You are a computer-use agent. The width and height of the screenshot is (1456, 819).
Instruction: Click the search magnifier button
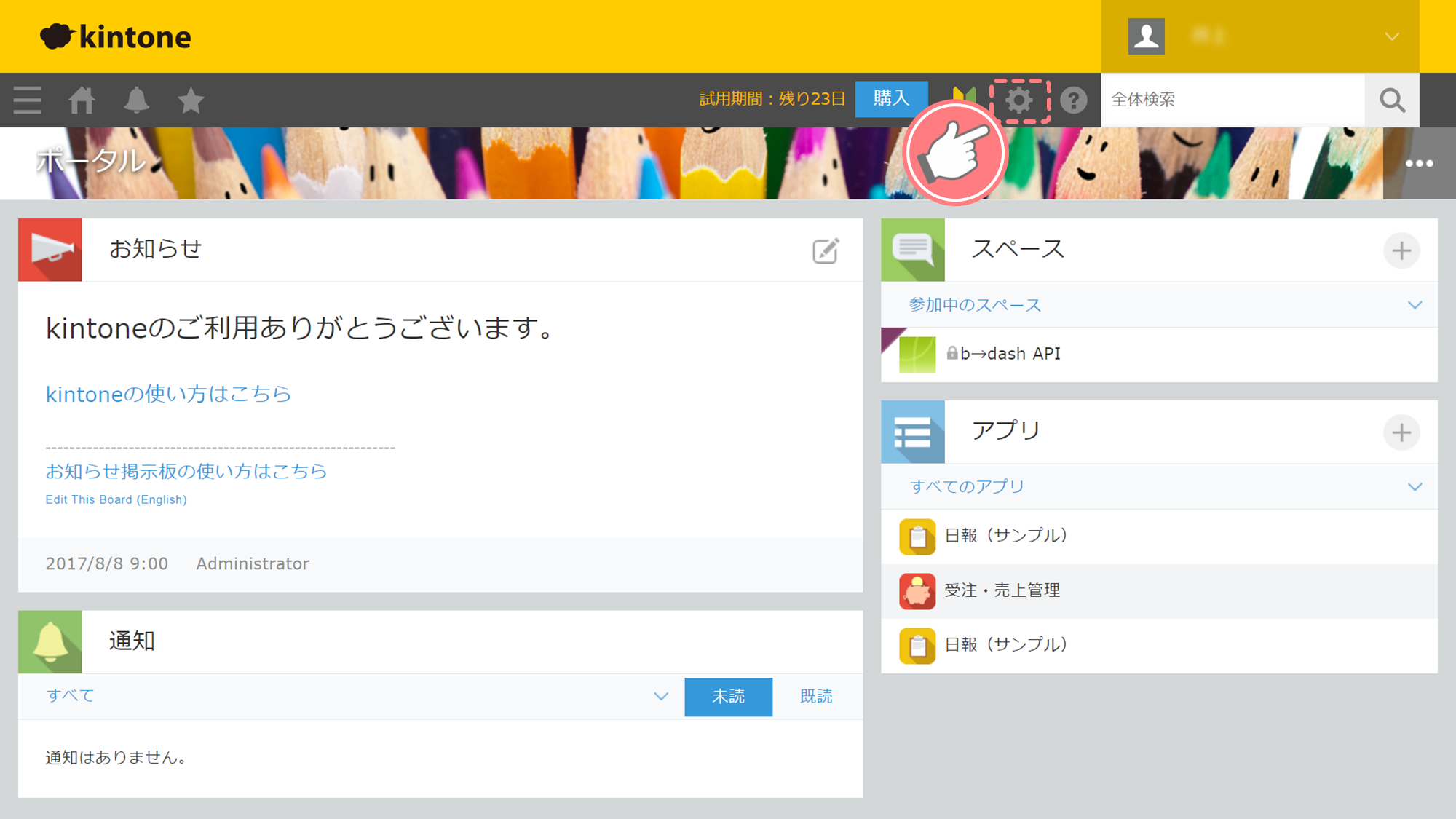pyautogui.click(x=1392, y=100)
